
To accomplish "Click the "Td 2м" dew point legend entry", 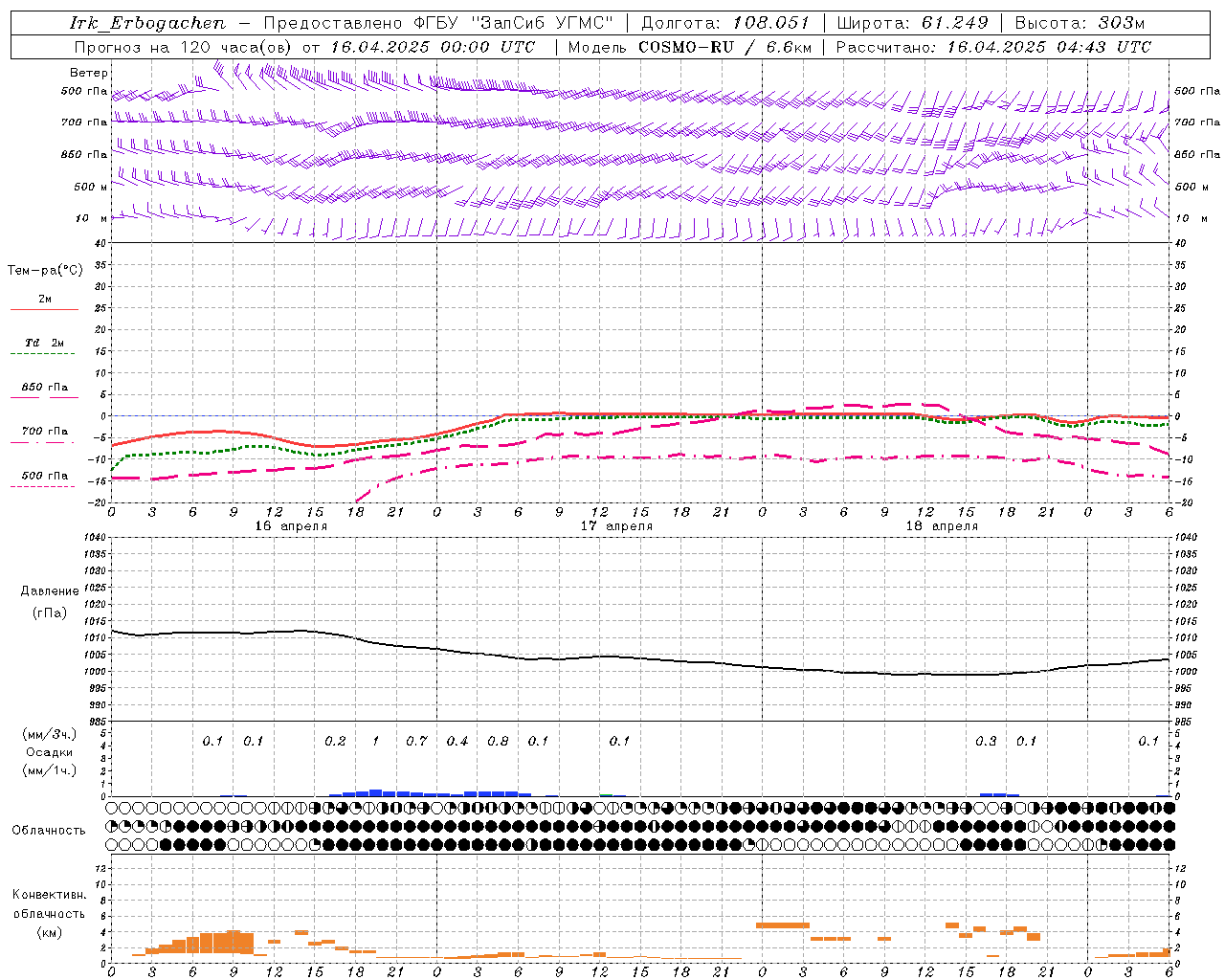I will pos(45,343).
